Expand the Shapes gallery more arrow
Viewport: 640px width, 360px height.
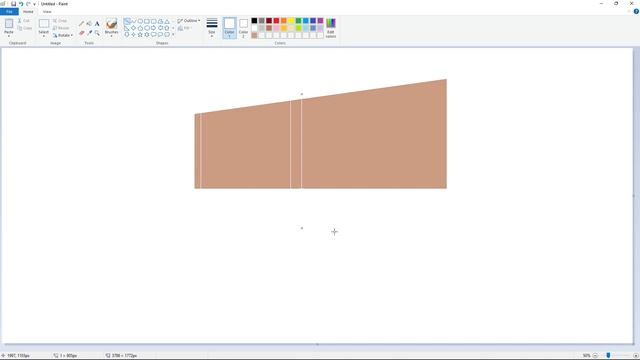(x=173, y=35)
